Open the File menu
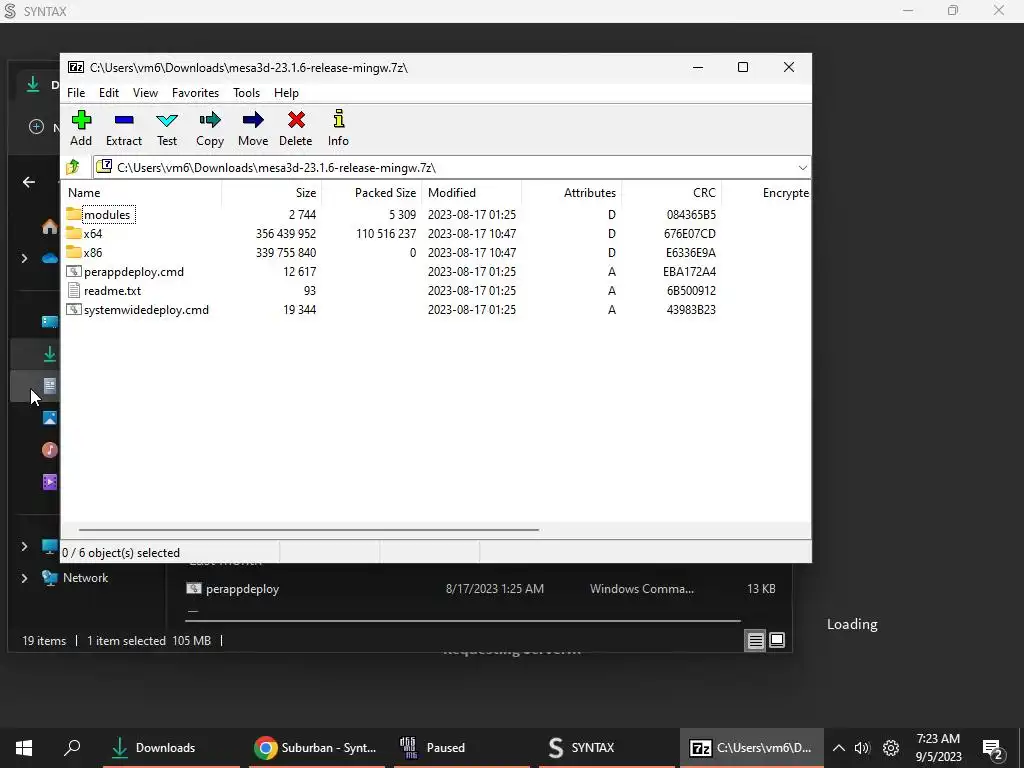The height and width of the screenshot is (768, 1024). [76, 93]
